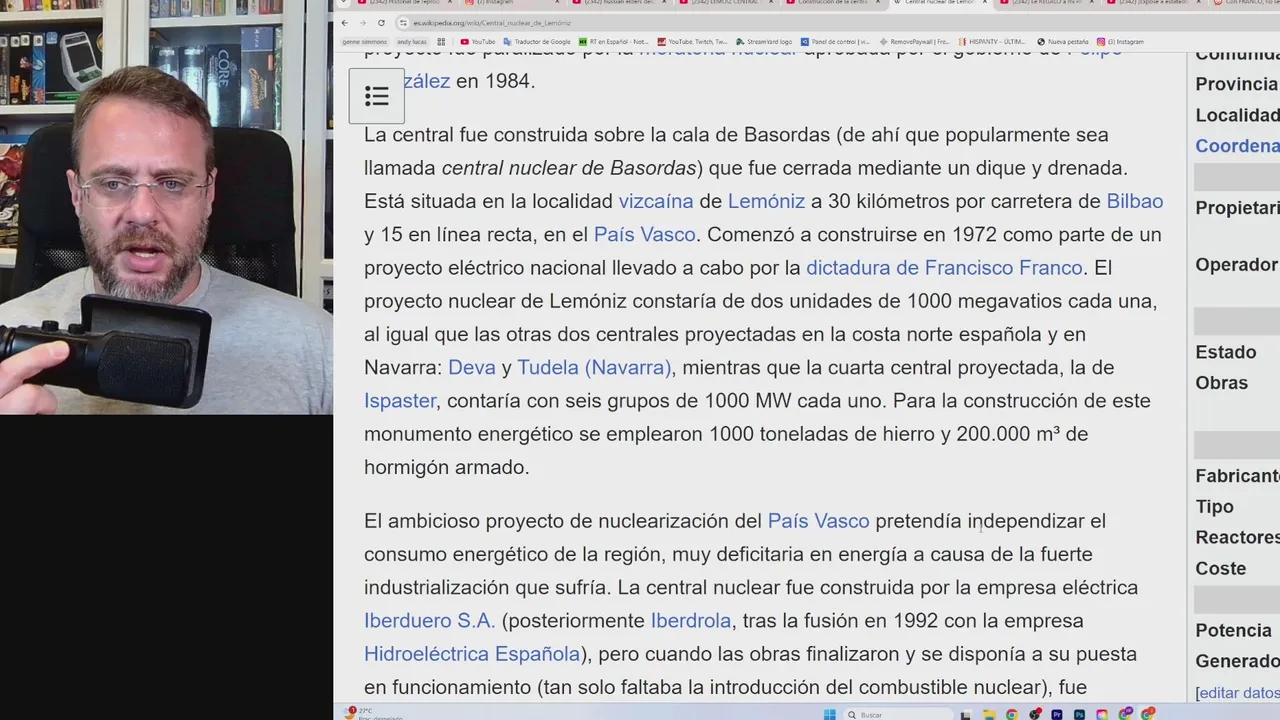Follow the 'Tudela (Navarra)' link
Image resolution: width=1280 pixels, height=720 pixels.
coord(594,367)
